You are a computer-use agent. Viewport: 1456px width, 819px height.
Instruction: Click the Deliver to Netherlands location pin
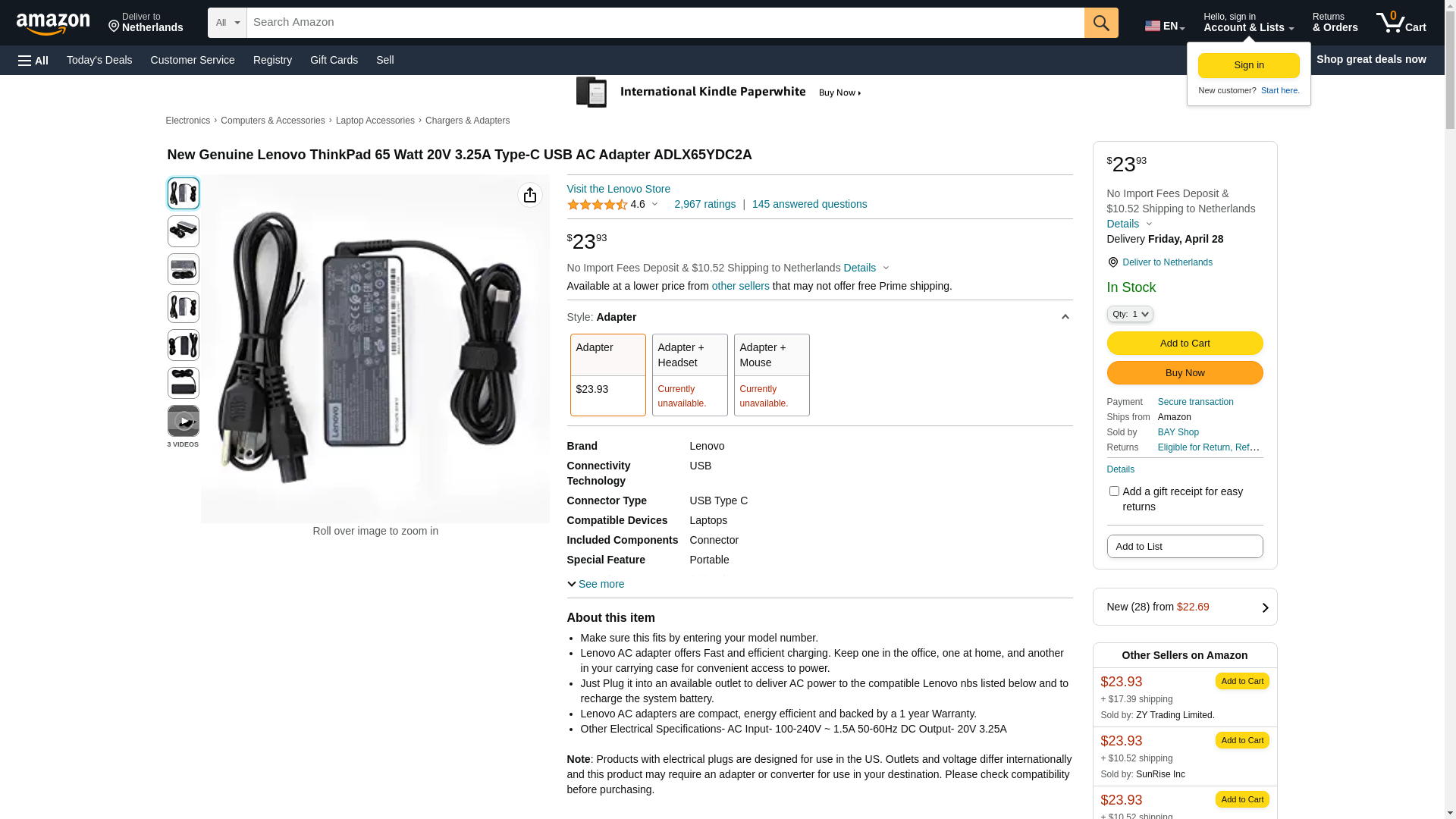point(1112,262)
